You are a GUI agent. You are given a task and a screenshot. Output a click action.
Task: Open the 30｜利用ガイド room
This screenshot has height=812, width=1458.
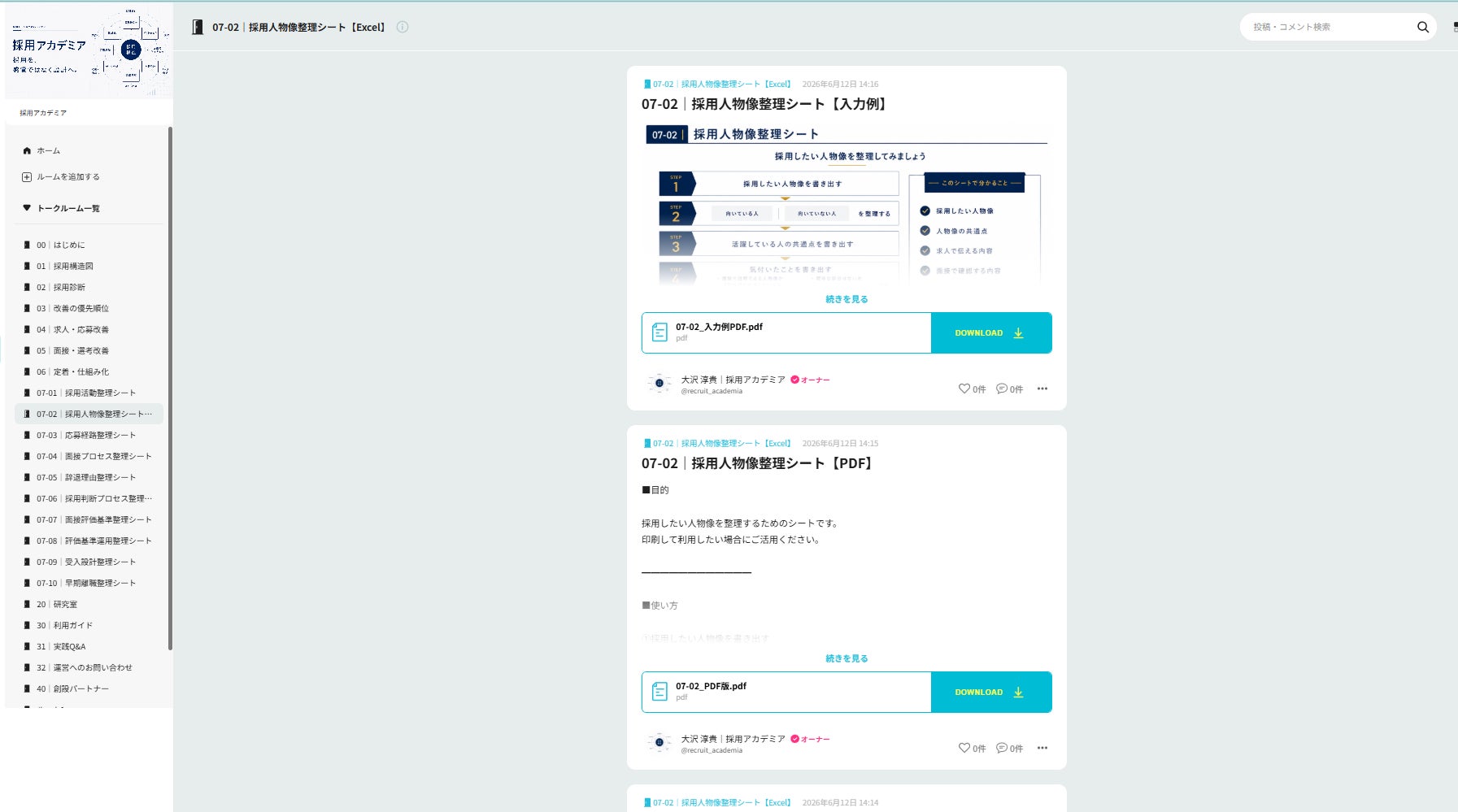pyautogui.click(x=89, y=625)
